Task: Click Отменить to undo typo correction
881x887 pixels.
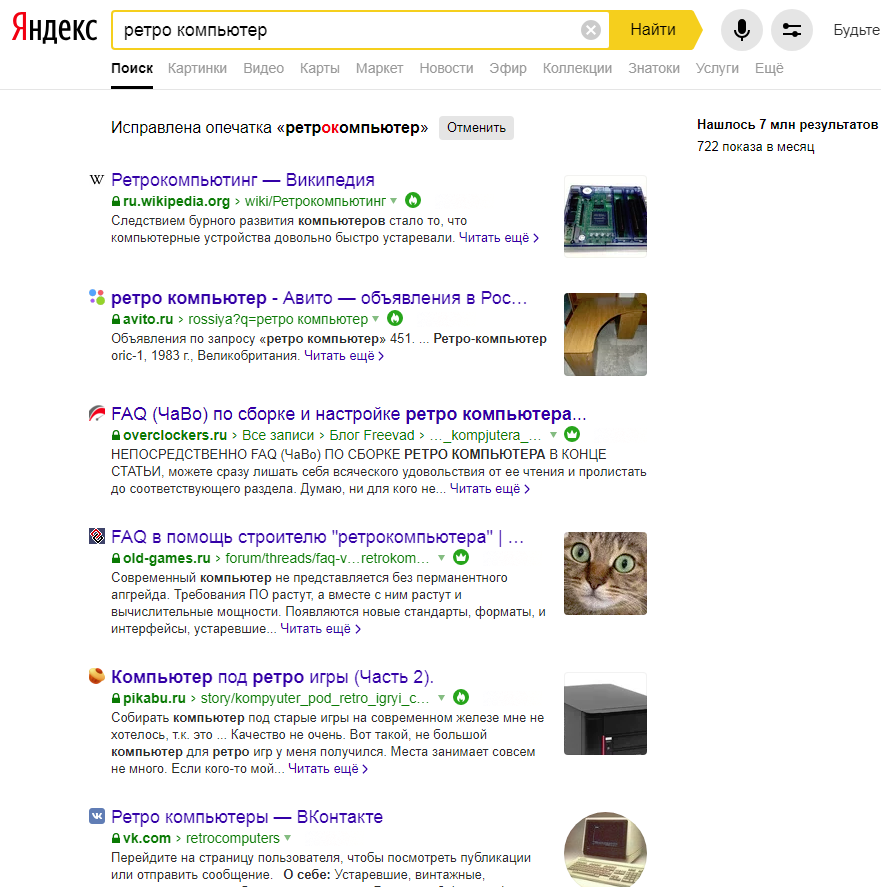Action: pos(476,128)
